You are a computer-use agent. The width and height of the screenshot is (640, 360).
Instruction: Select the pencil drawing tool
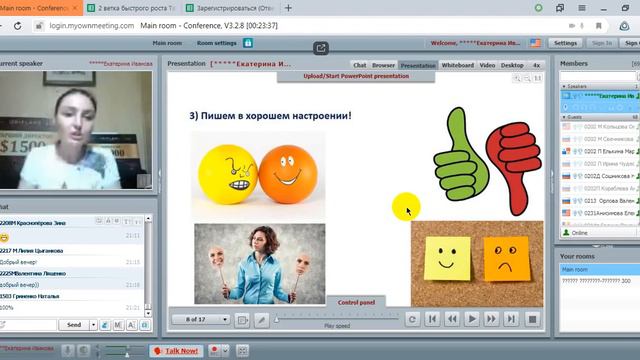pyautogui.click(x=262, y=320)
